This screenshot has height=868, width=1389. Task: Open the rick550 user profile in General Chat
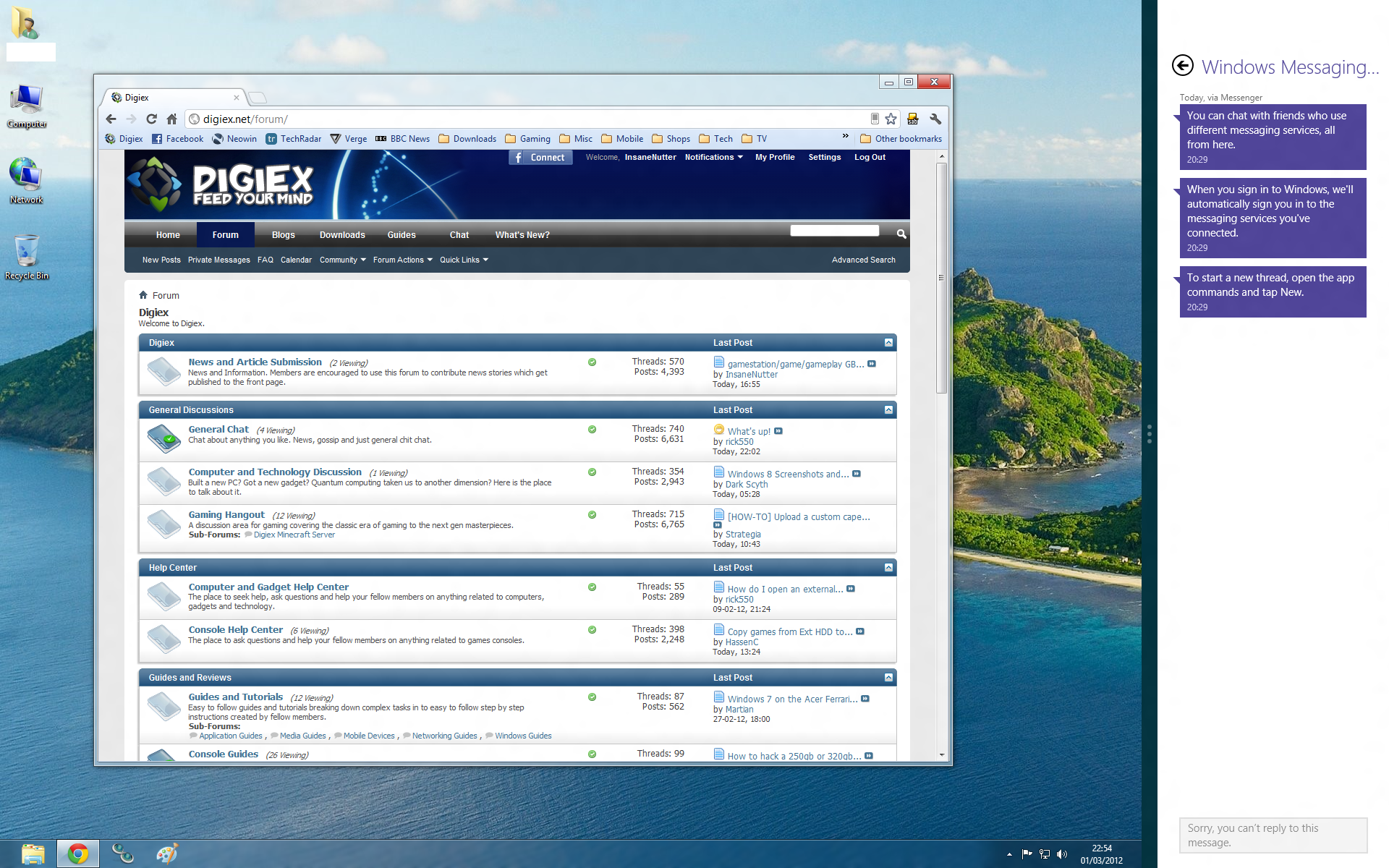point(739,442)
